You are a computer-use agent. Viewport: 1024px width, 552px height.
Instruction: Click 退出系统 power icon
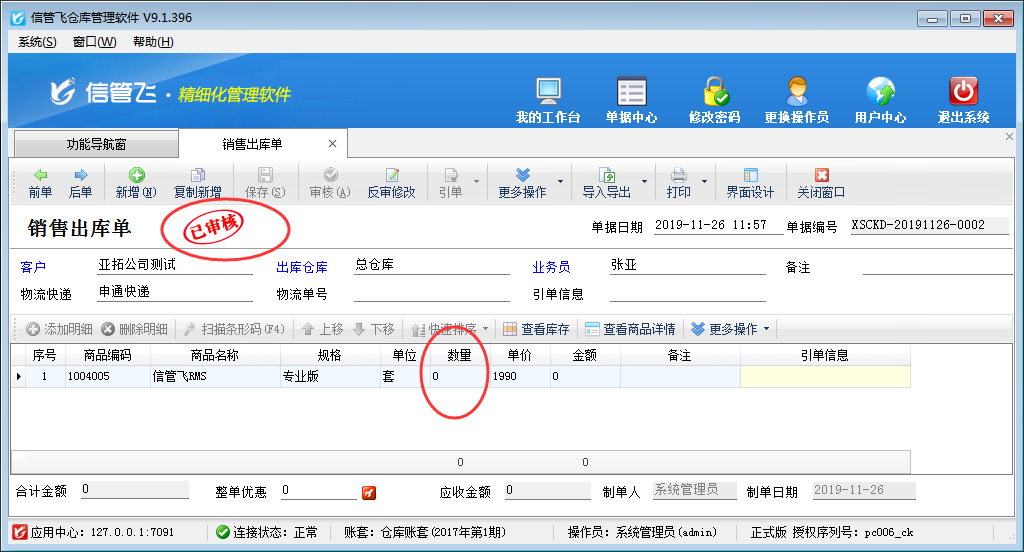(x=963, y=92)
